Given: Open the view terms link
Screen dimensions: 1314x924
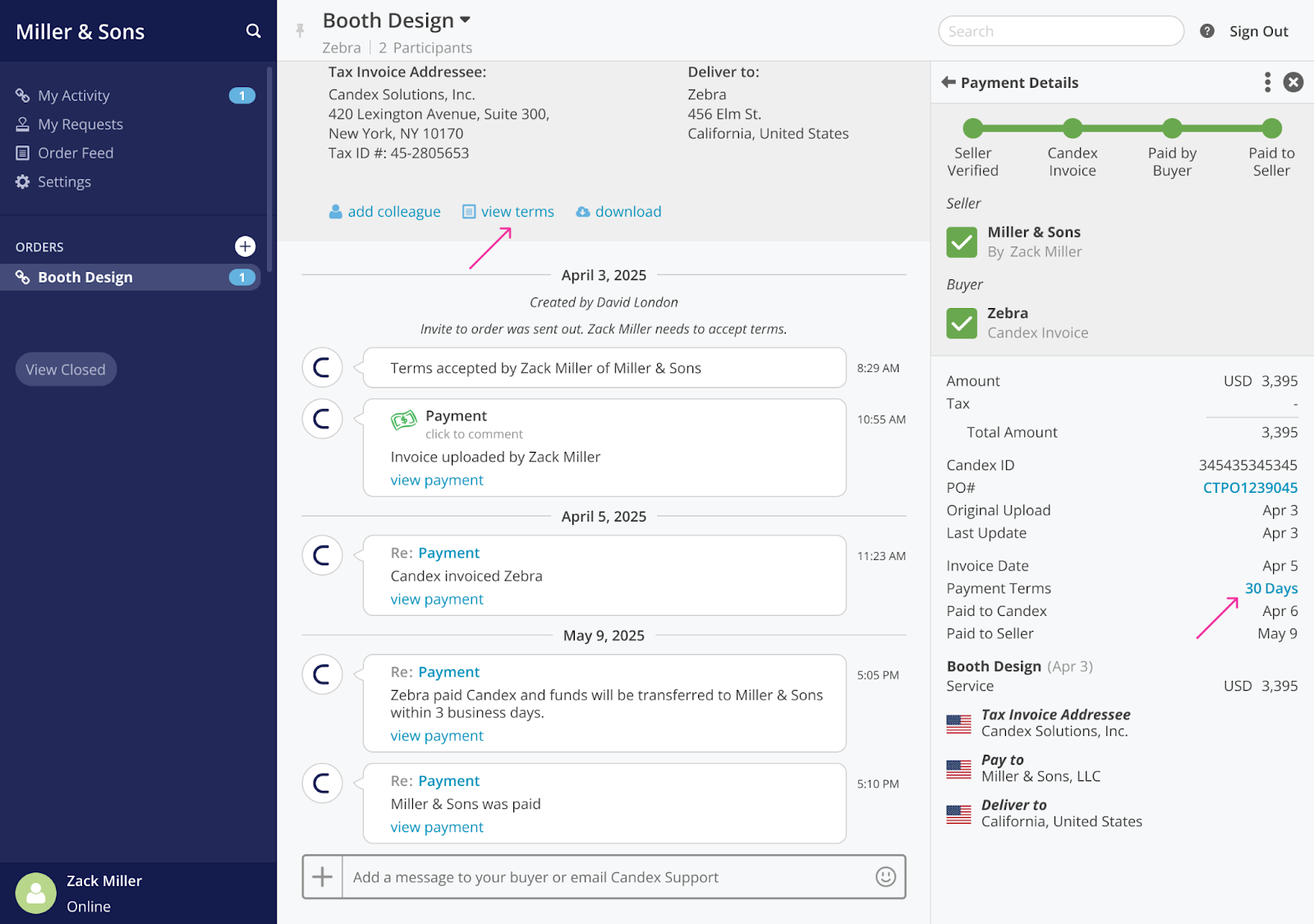Looking at the screenshot, I should click(517, 212).
